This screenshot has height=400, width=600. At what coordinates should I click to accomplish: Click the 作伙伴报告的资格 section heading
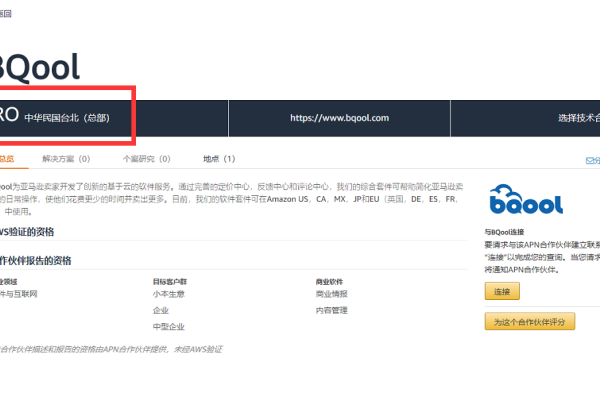click(36, 261)
